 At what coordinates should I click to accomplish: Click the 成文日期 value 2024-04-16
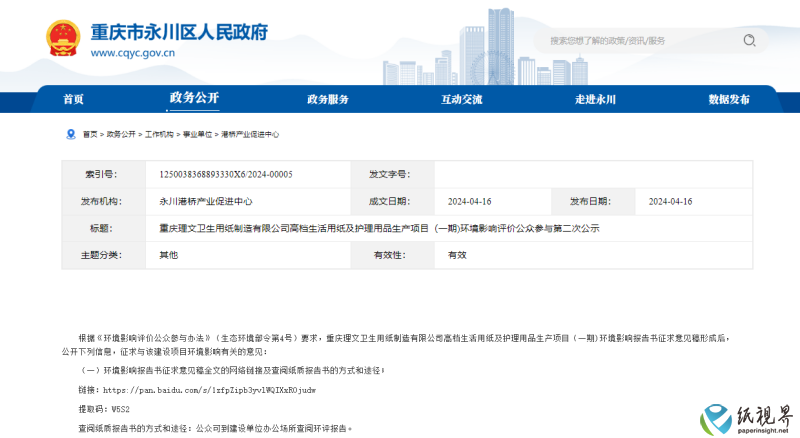pos(469,202)
